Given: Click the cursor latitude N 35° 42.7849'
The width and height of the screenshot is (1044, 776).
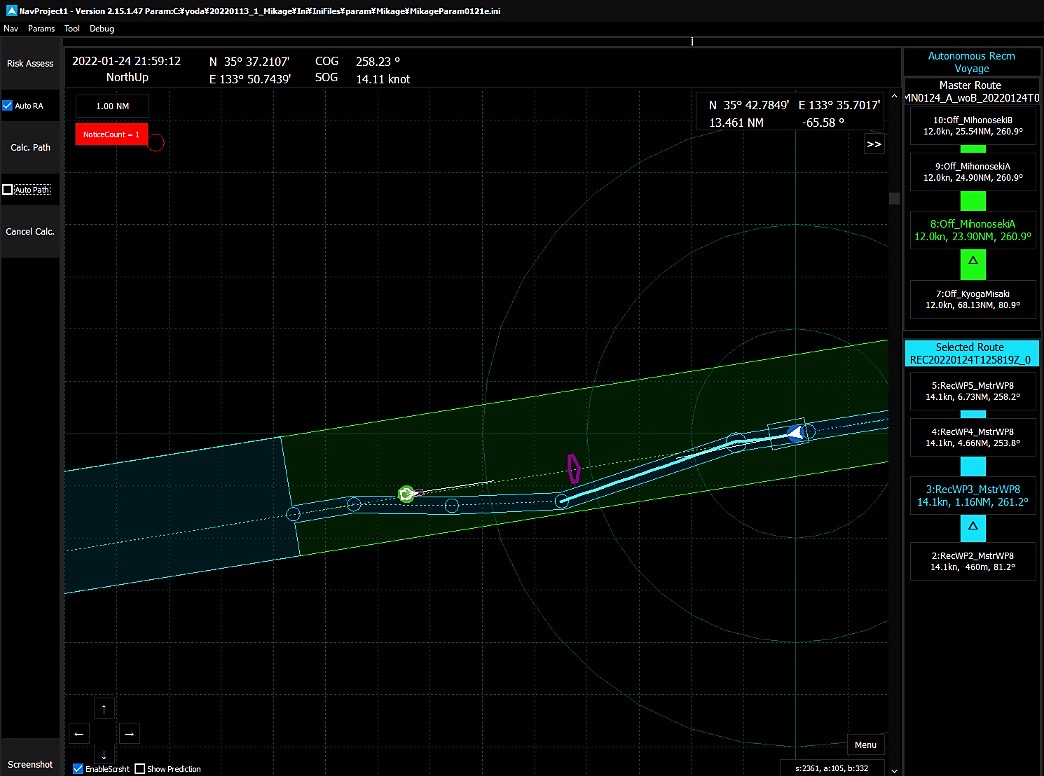Looking at the screenshot, I should coord(749,105).
